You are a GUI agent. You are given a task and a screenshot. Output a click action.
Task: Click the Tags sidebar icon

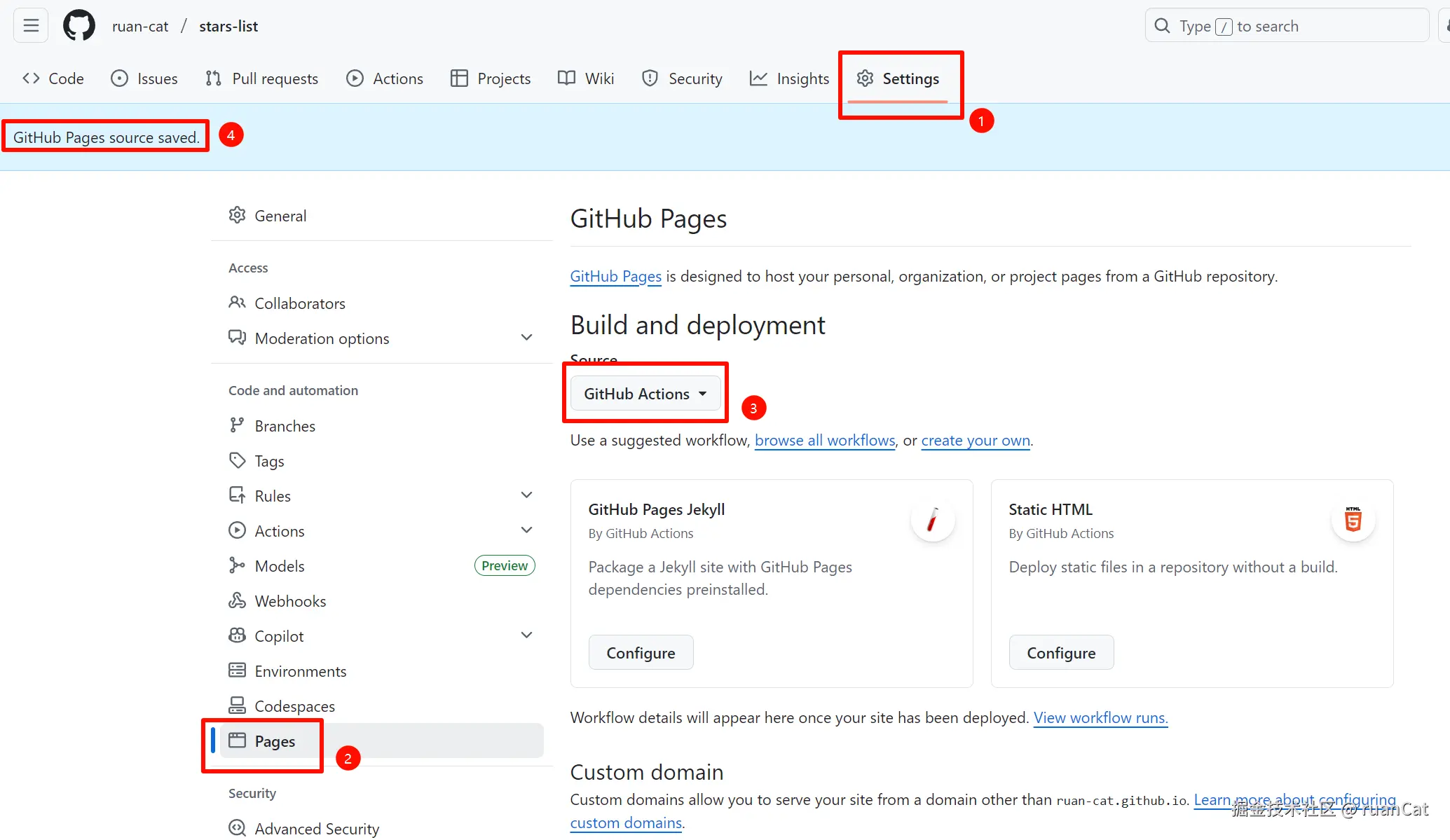tap(237, 460)
